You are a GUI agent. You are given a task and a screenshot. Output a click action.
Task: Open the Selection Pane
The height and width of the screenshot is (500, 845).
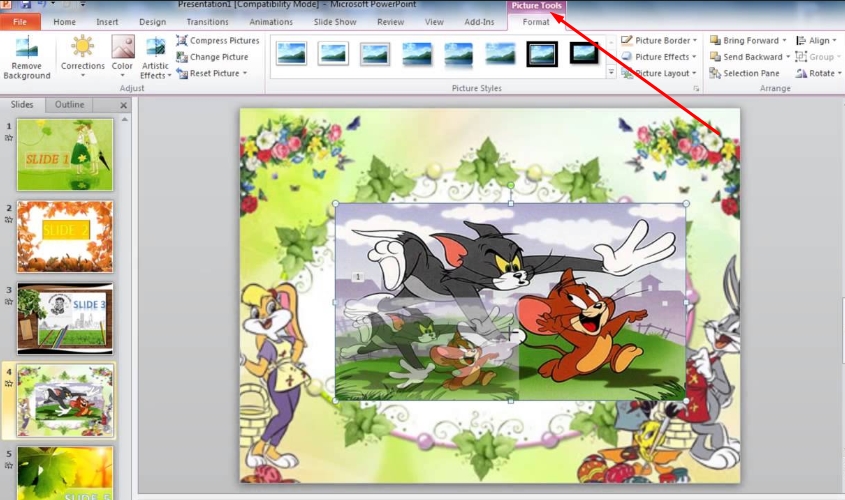coord(745,73)
